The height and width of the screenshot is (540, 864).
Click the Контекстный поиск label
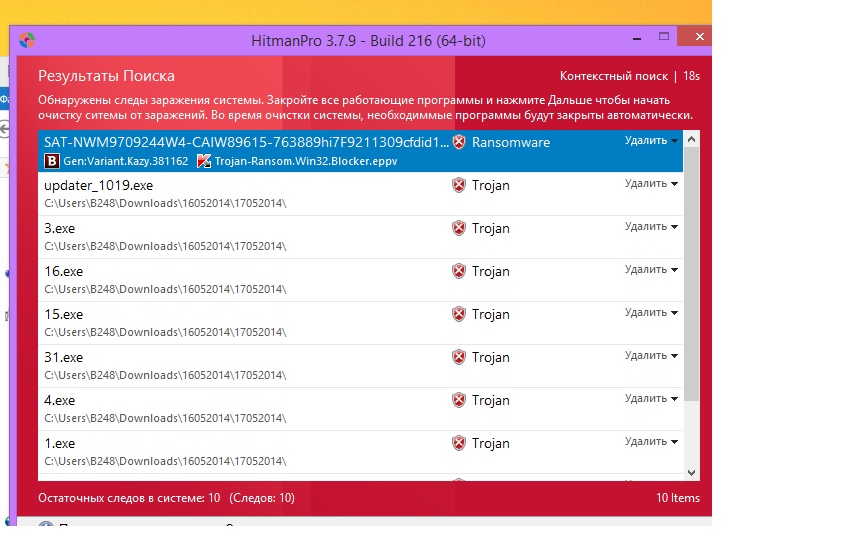(x=614, y=76)
